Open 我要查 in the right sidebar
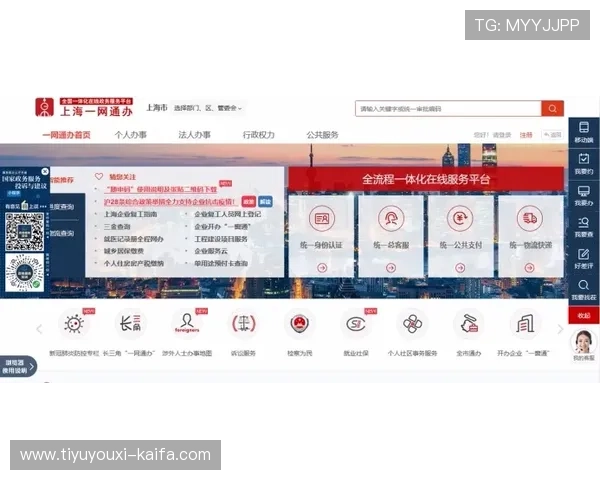 coord(584,227)
